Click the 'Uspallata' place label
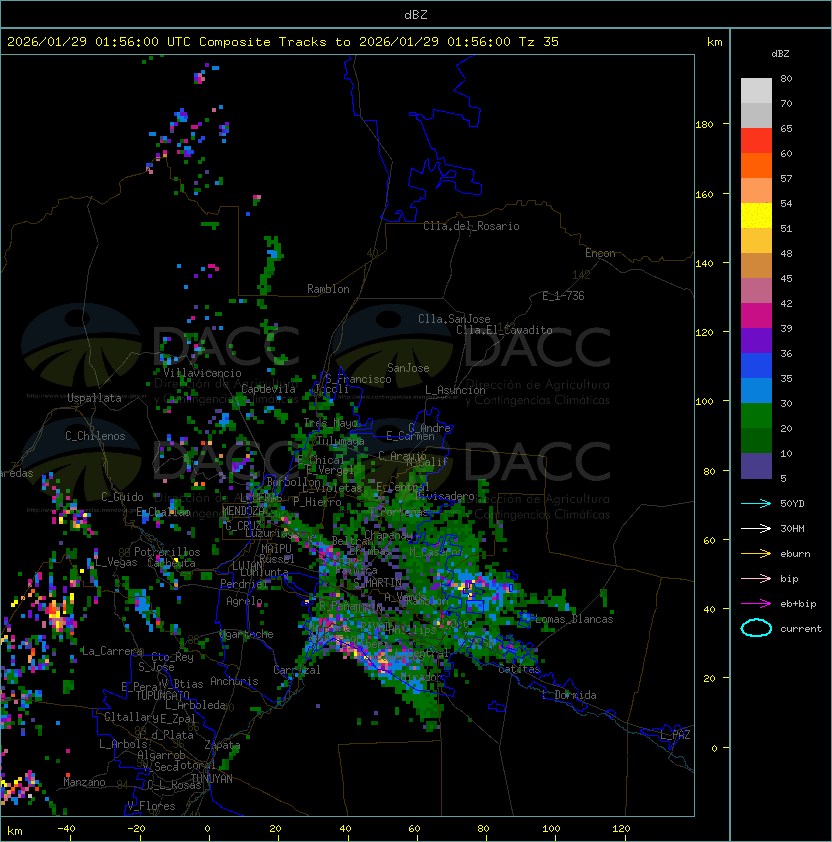The image size is (832, 842). pos(94,398)
